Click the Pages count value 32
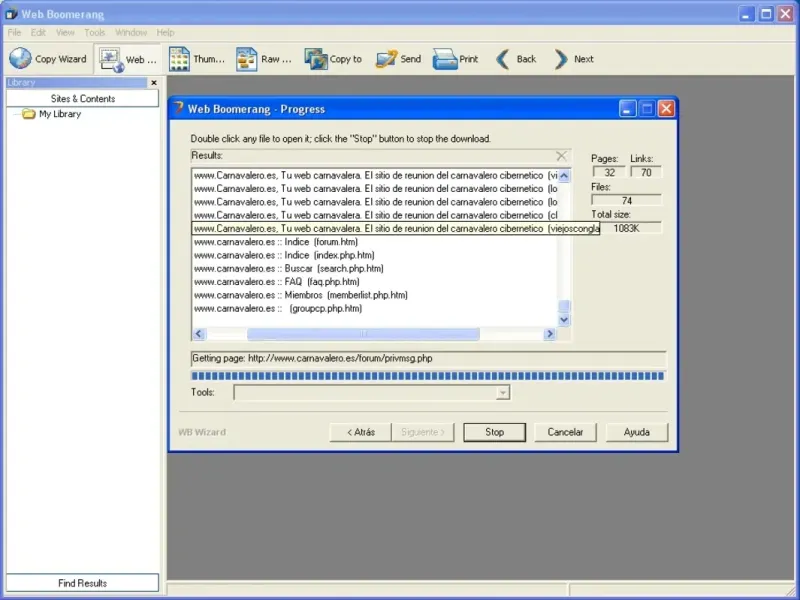Screen dimensions: 800x600 point(609,172)
